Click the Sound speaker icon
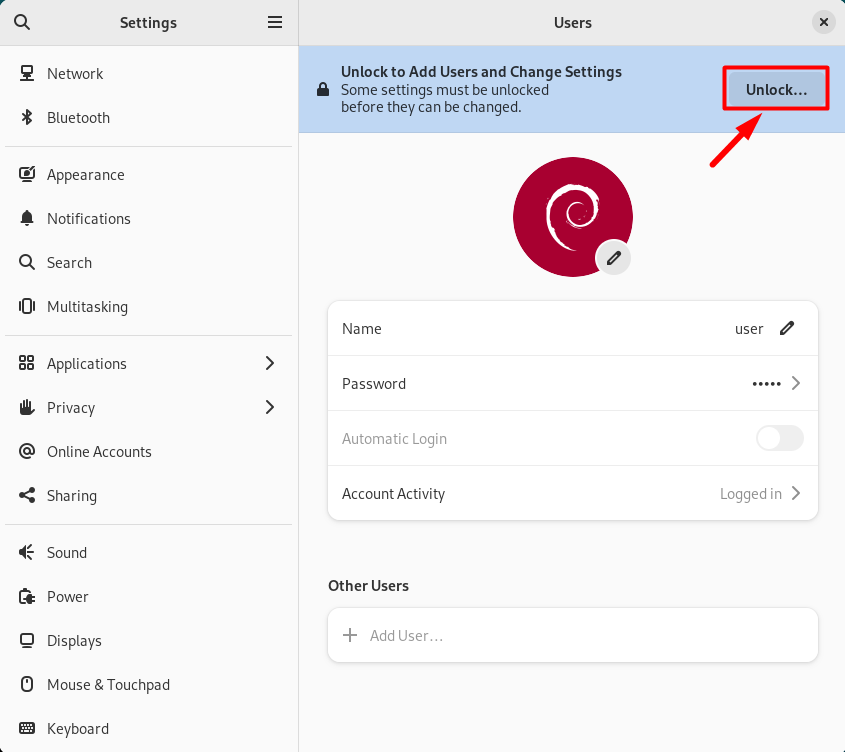845x752 pixels. pyautogui.click(x=26, y=552)
